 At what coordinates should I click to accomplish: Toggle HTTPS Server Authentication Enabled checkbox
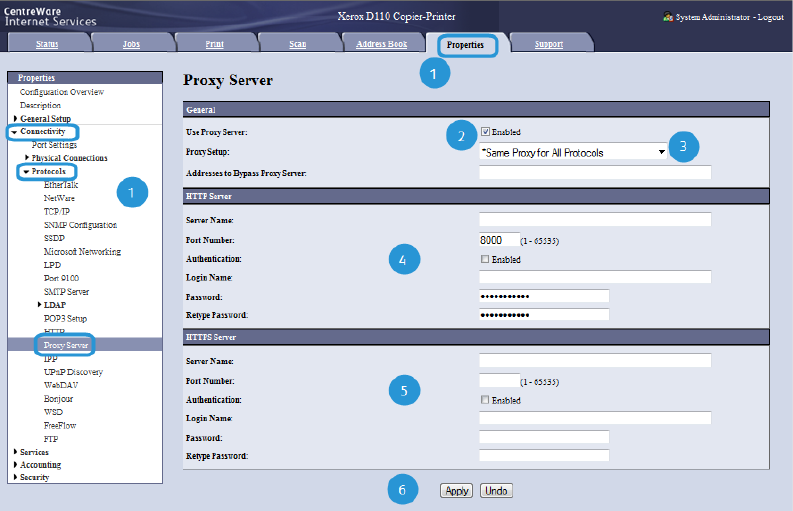point(485,400)
